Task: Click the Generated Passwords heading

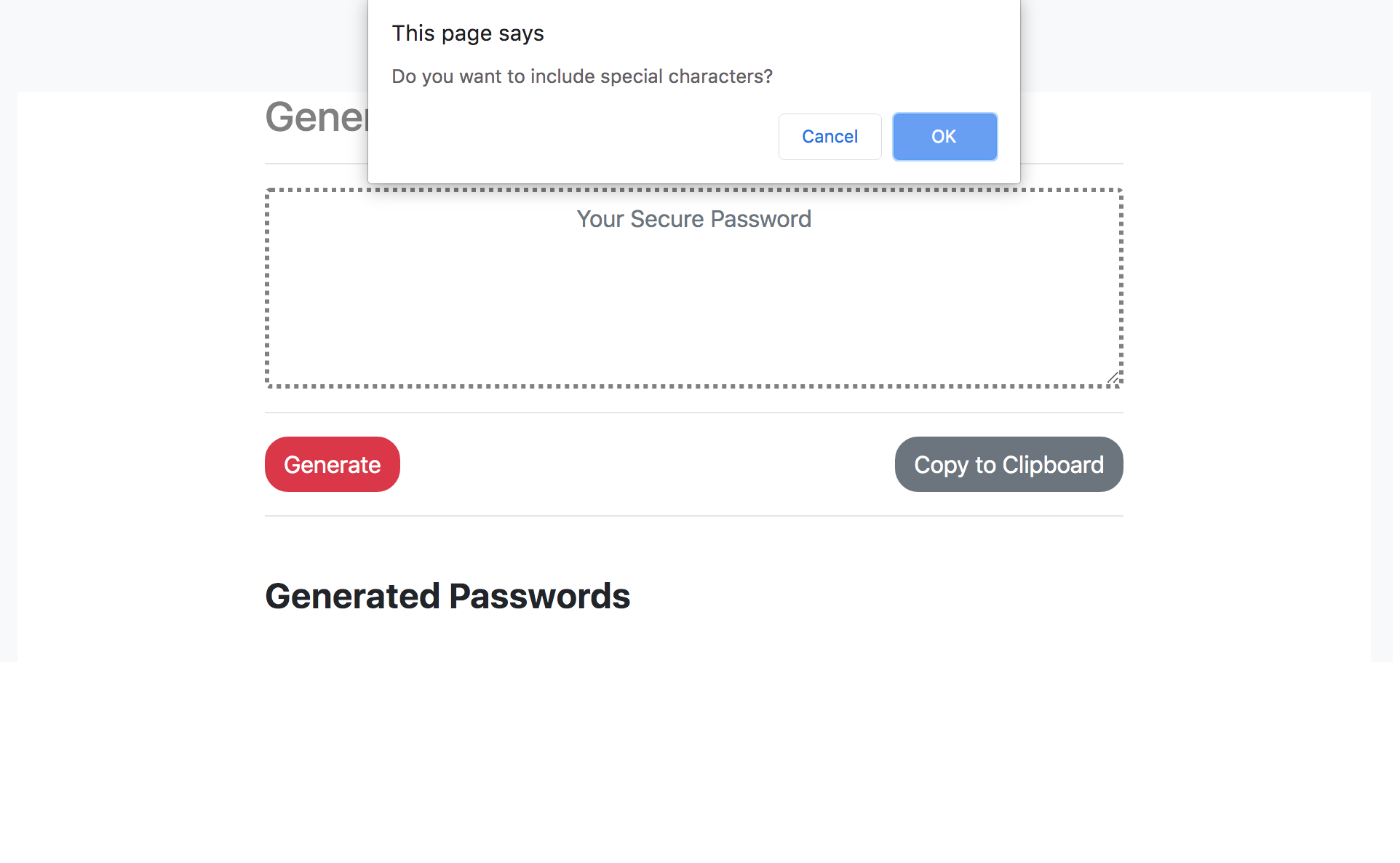Action: point(448,596)
